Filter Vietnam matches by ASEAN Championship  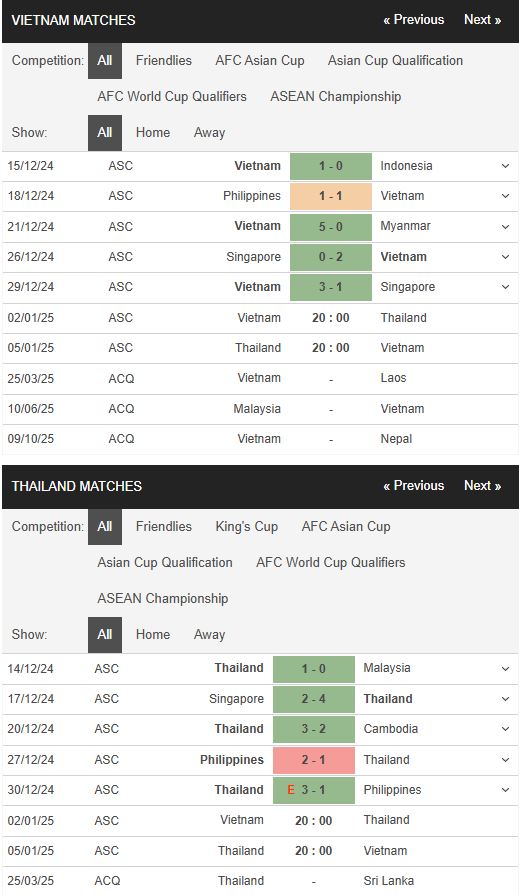click(336, 96)
